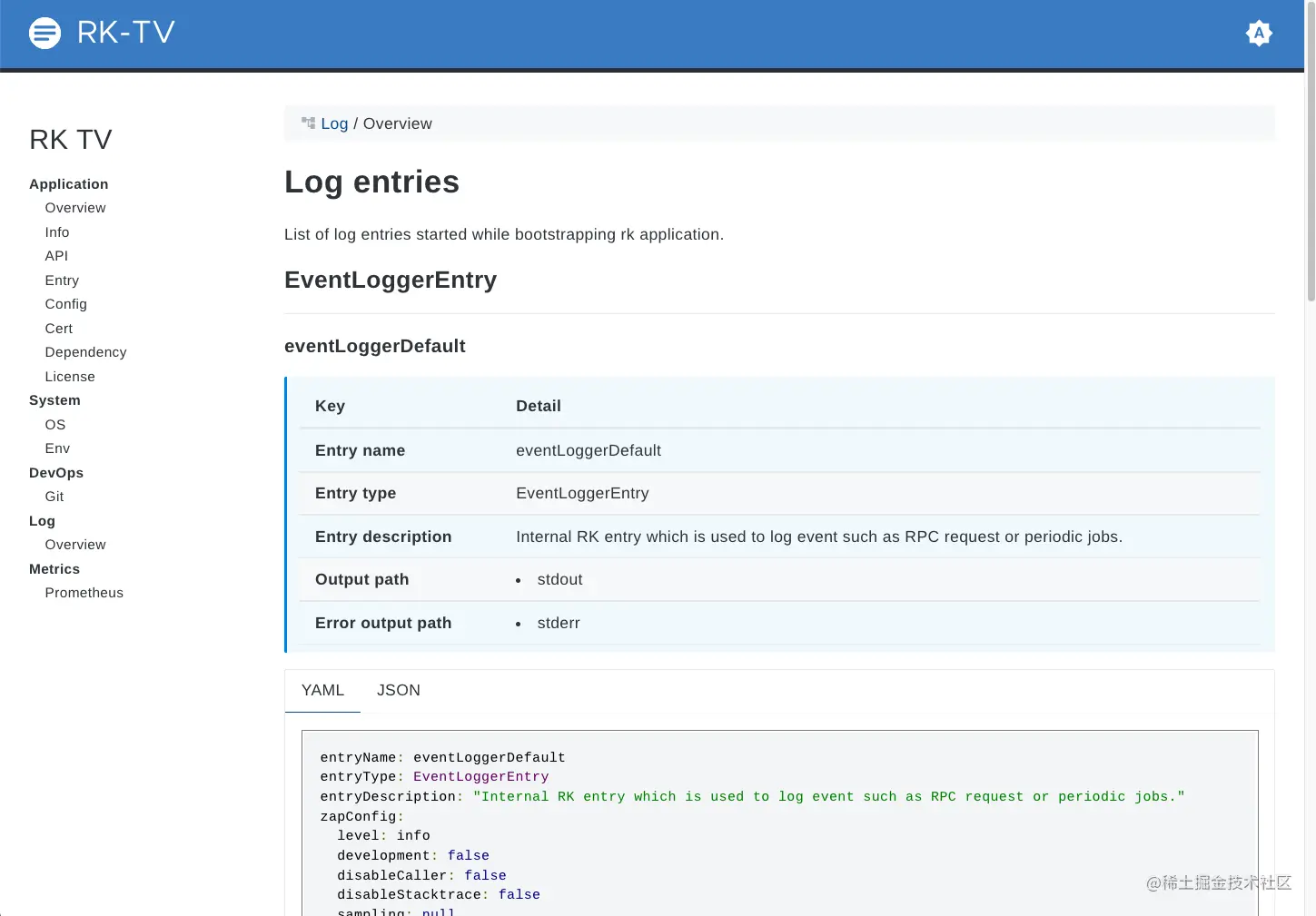1316x916 pixels.
Task: Click the Metrics section heading
Action: tap(54, 569)
